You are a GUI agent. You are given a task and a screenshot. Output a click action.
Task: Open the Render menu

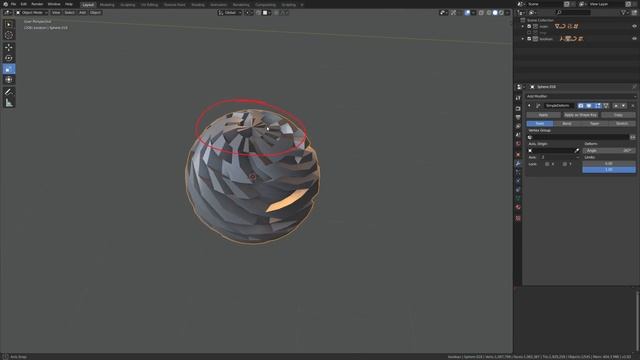(37, 4)
